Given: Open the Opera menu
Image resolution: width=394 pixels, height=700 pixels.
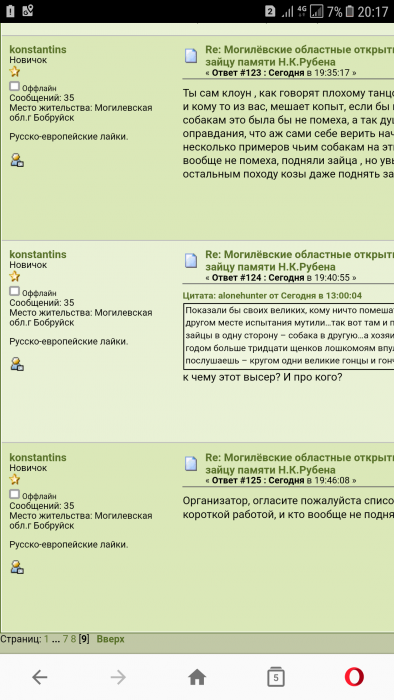Looking at the screenshot, I should click(354, 677).
